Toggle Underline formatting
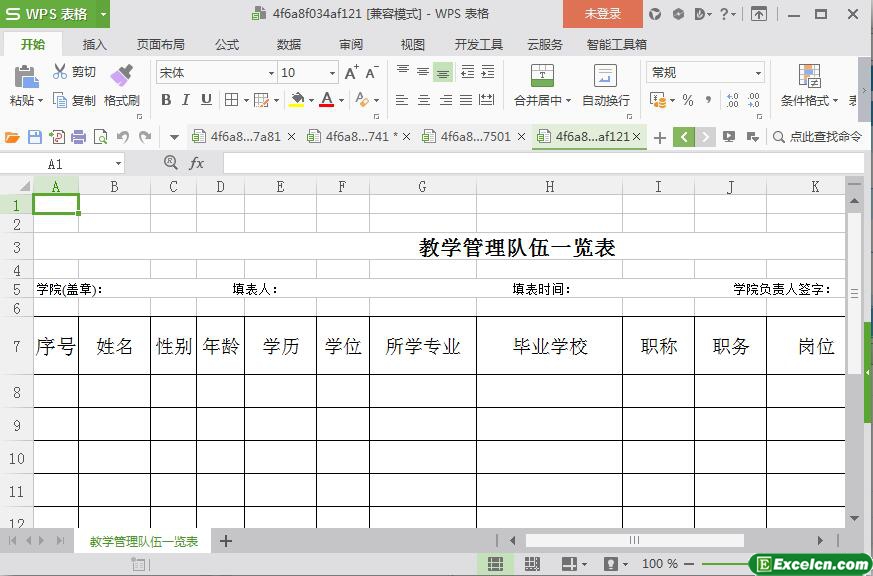Viewport: 873px width, 576px height. pyautogui.click(x=206, y=100)
